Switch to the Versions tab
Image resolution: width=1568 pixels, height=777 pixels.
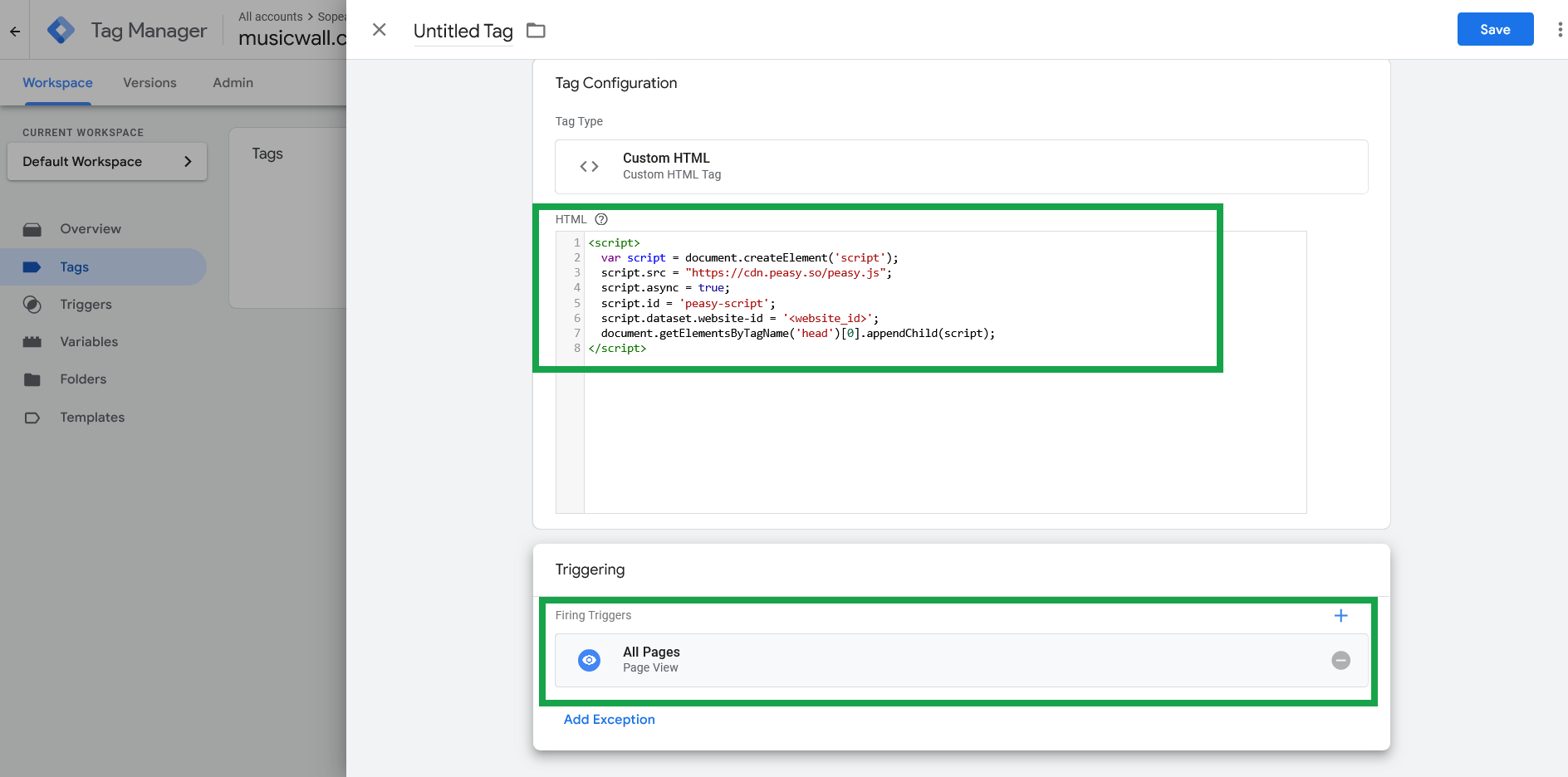coord(149,82)
